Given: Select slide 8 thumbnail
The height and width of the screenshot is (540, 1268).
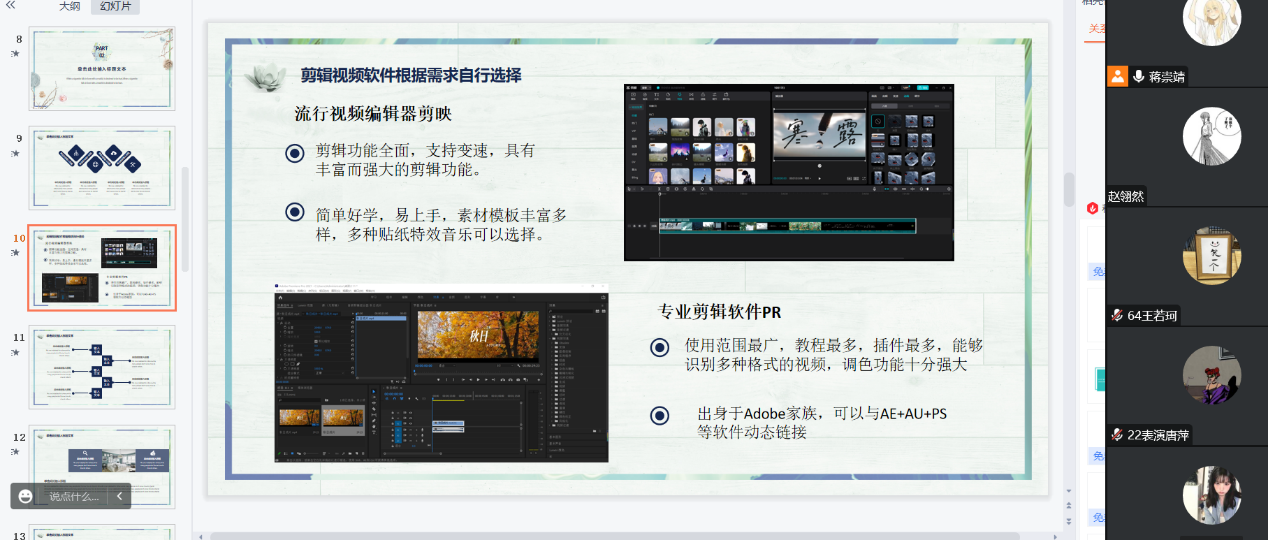Looking at the screenshot, I should coord(101,68).
